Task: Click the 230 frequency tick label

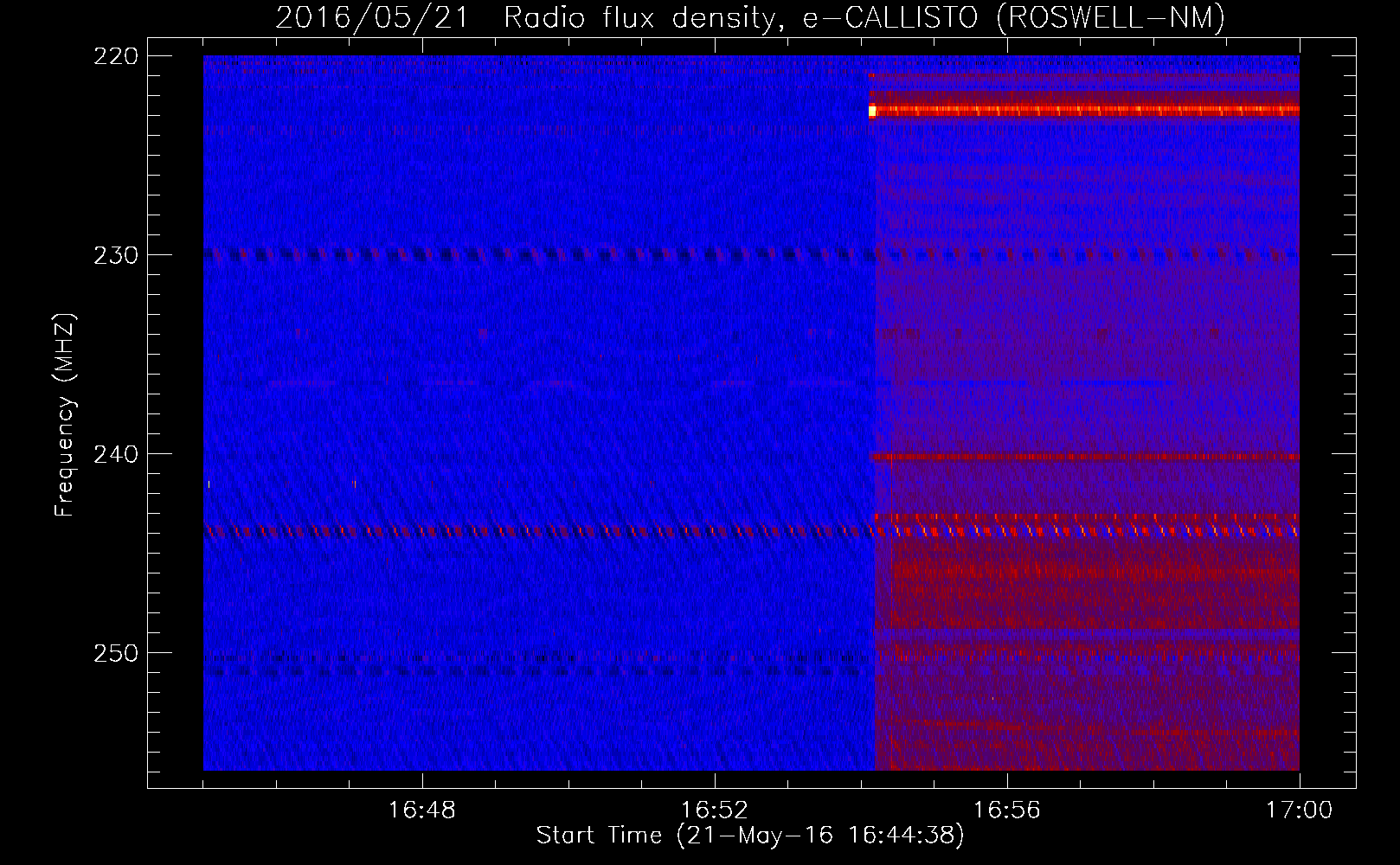Action: click(x=115, y=255)
